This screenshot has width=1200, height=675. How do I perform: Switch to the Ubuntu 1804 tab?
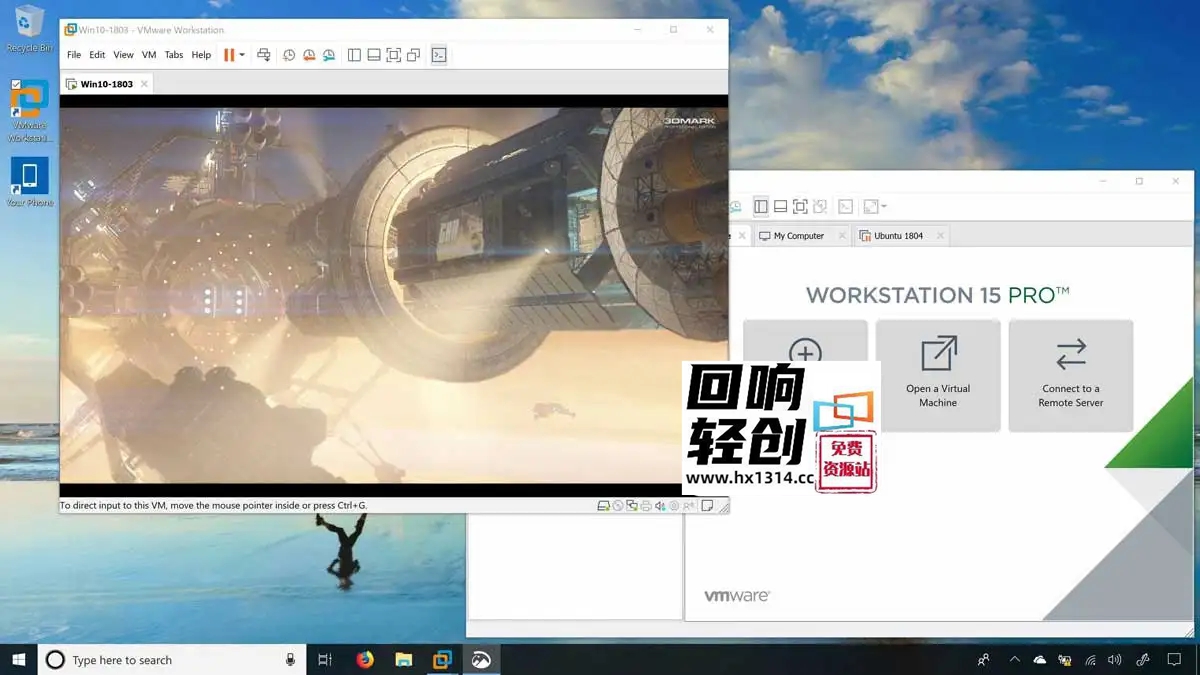(899, 236)
